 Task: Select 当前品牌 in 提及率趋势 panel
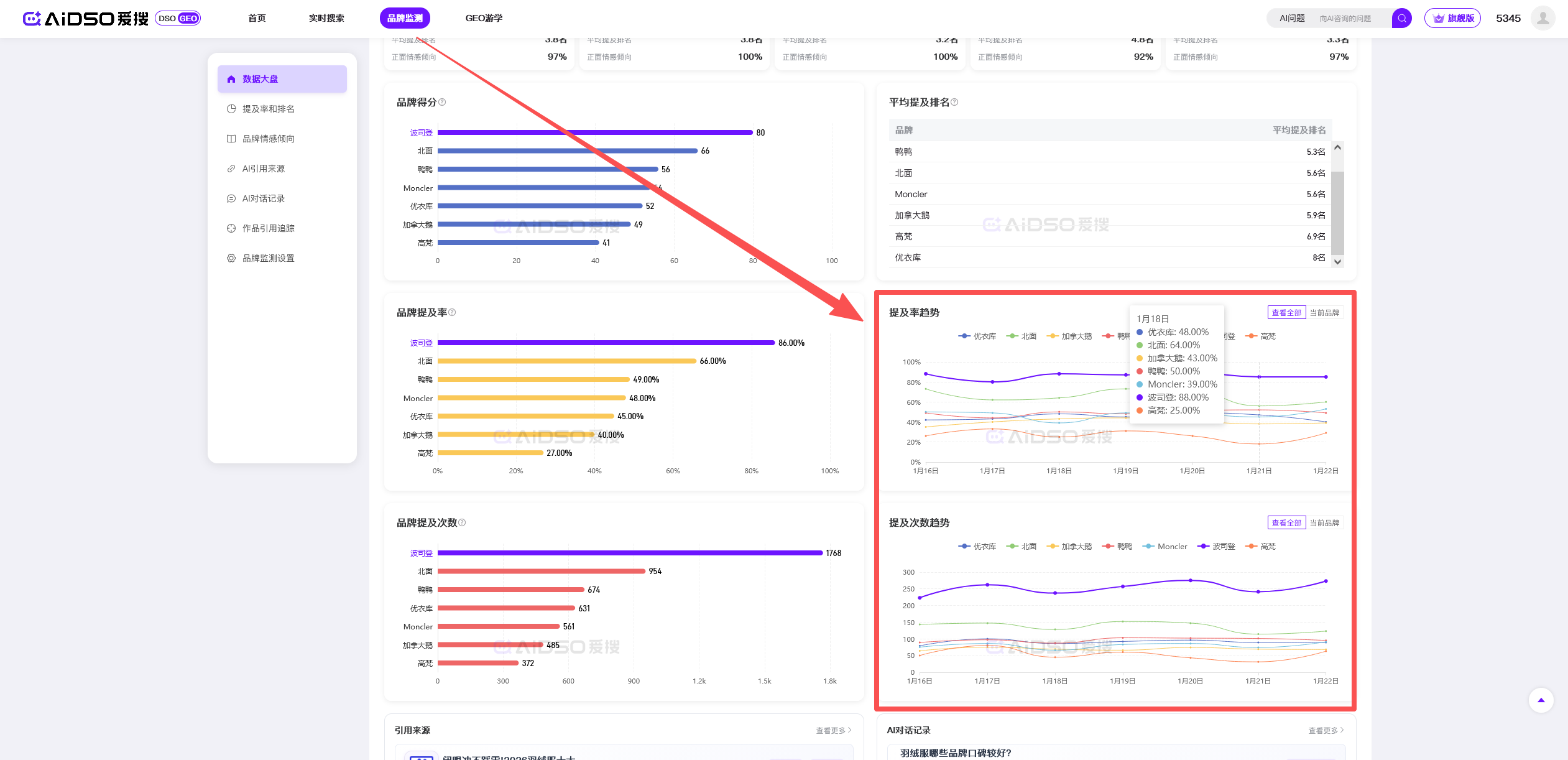[x=1324, y=312]
